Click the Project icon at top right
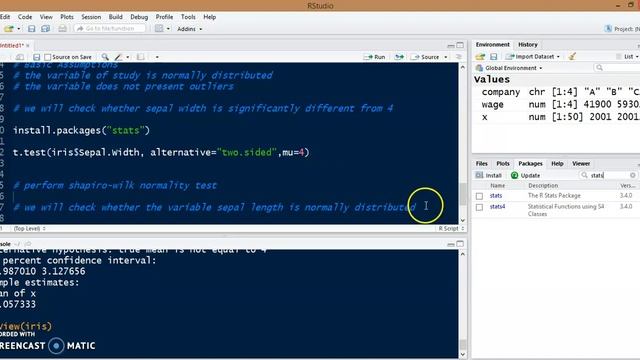The height and width of the screenshot is (360, 640). [x=608, y=29]
